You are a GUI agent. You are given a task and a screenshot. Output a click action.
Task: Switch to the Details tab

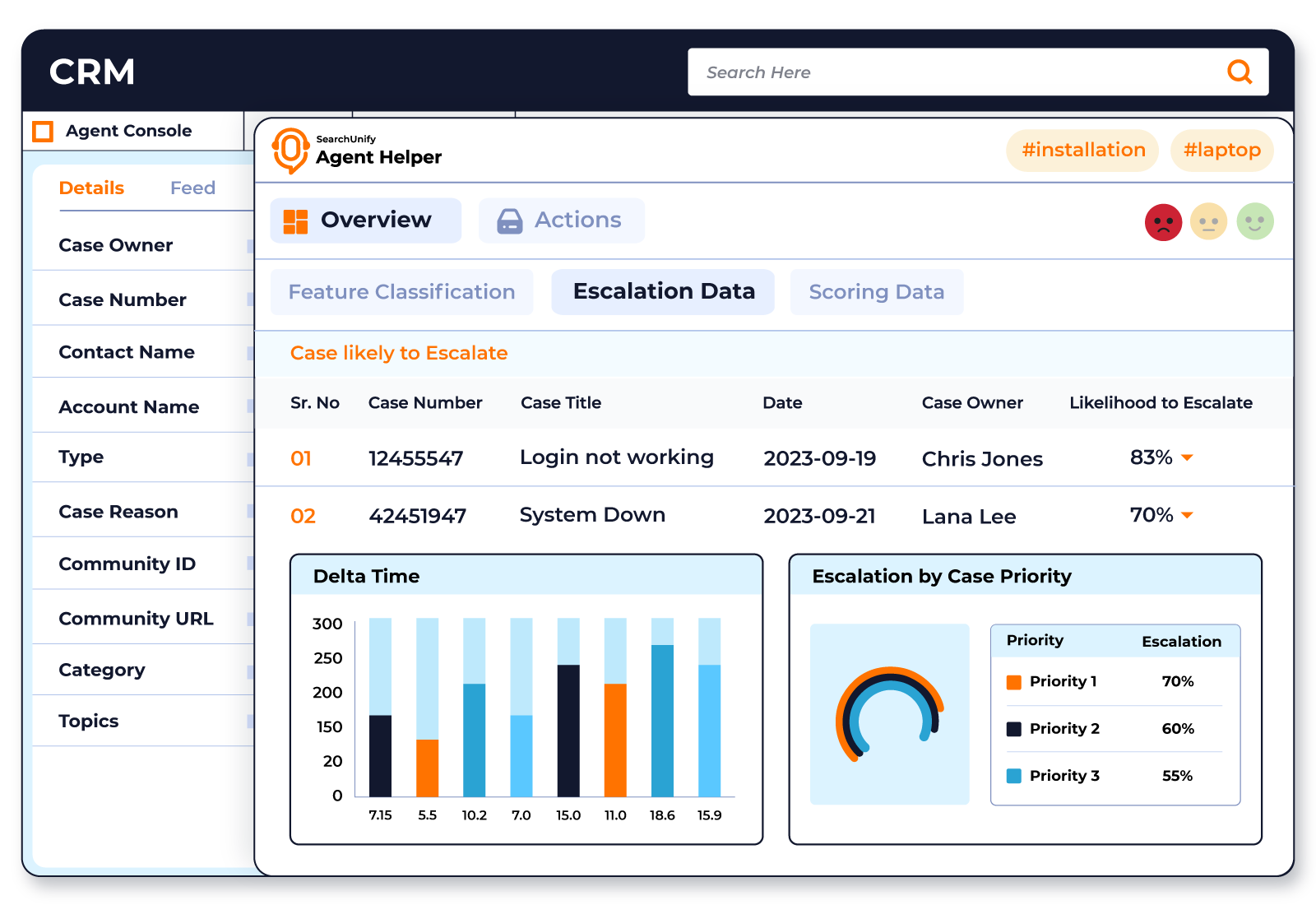91,188
